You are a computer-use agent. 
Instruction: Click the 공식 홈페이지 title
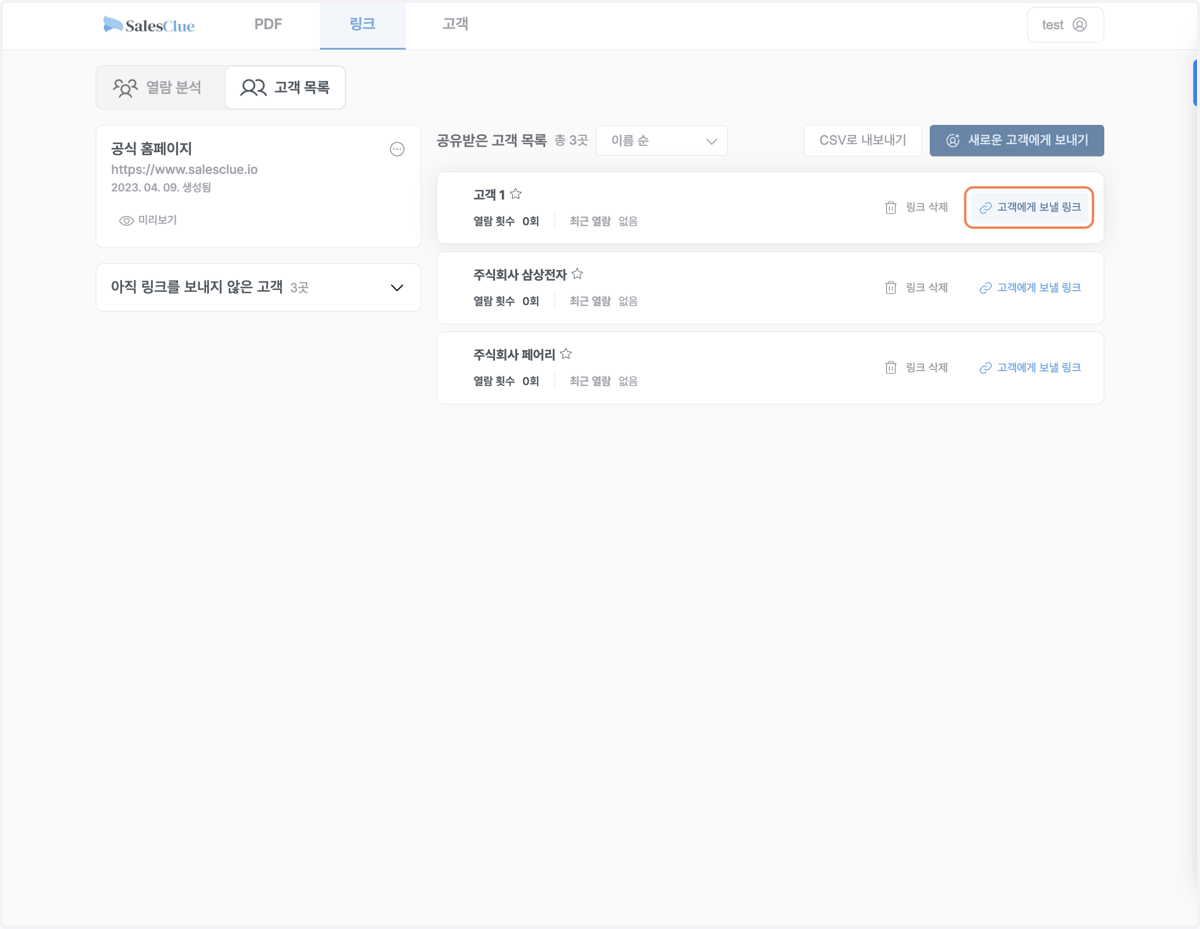tap(151, 149)
